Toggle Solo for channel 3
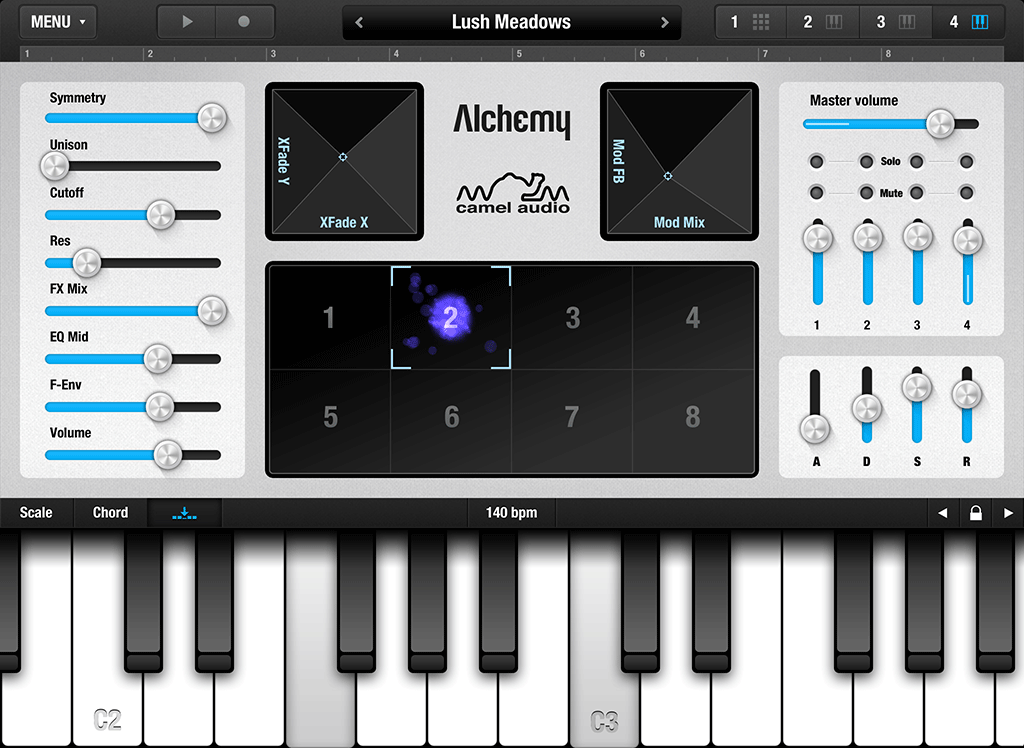 [917, 161]
